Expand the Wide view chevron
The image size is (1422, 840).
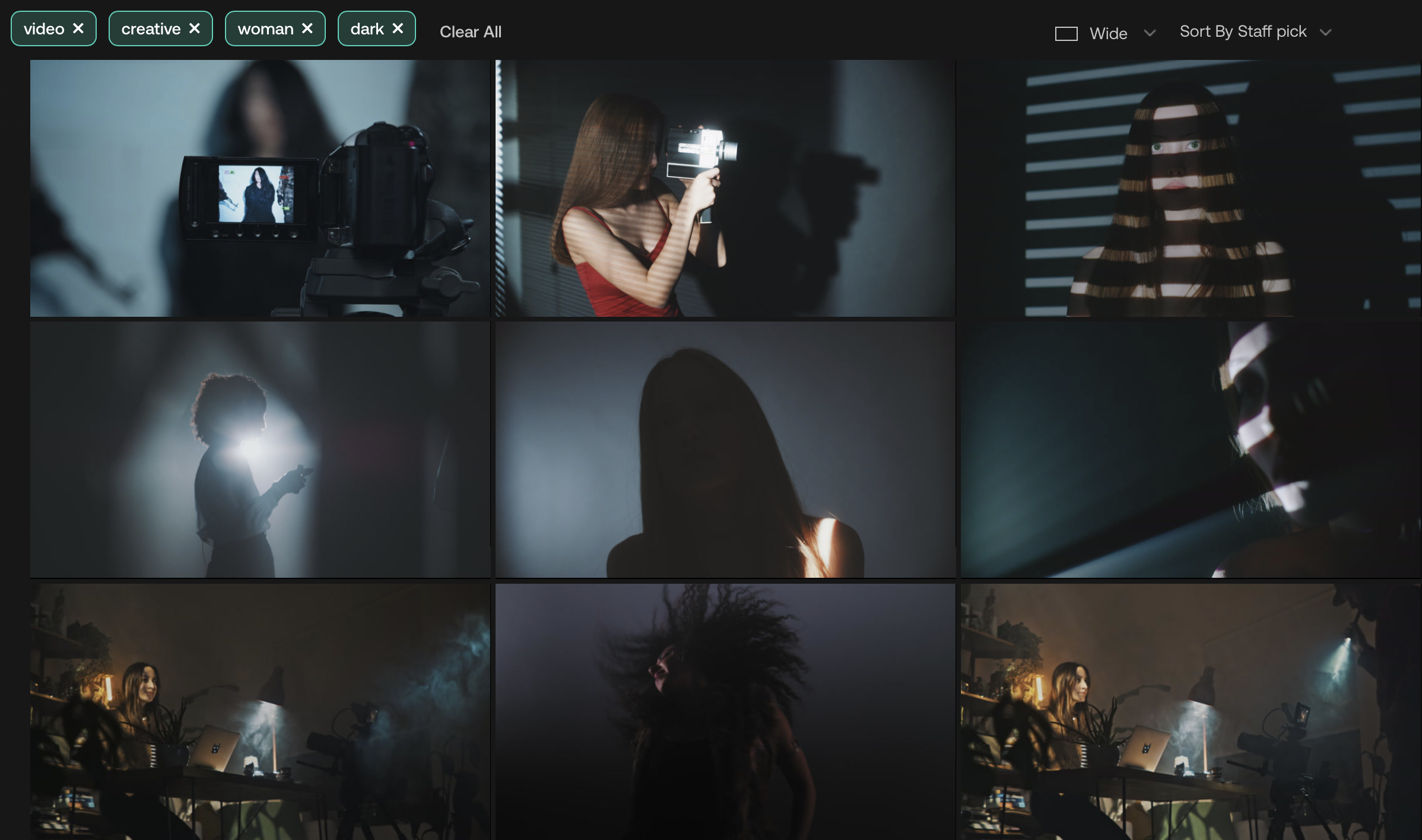click(x=1150, y=33)
